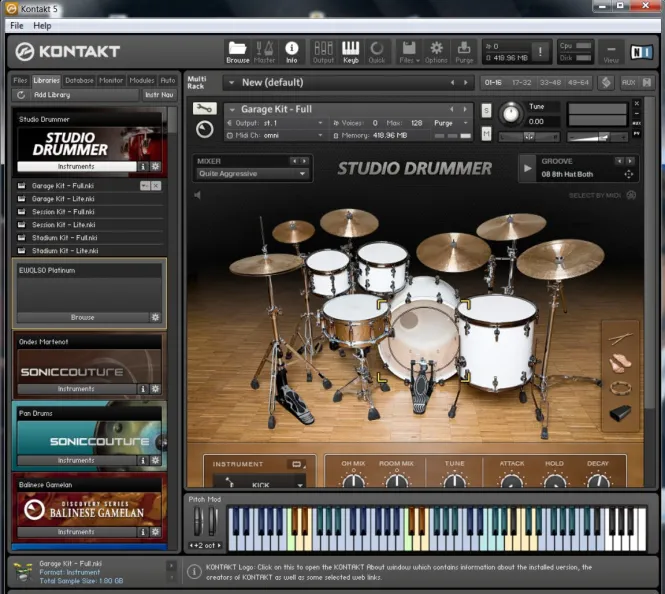Toggle the AUX sends view
665x594 pixels.
(628, 82)
